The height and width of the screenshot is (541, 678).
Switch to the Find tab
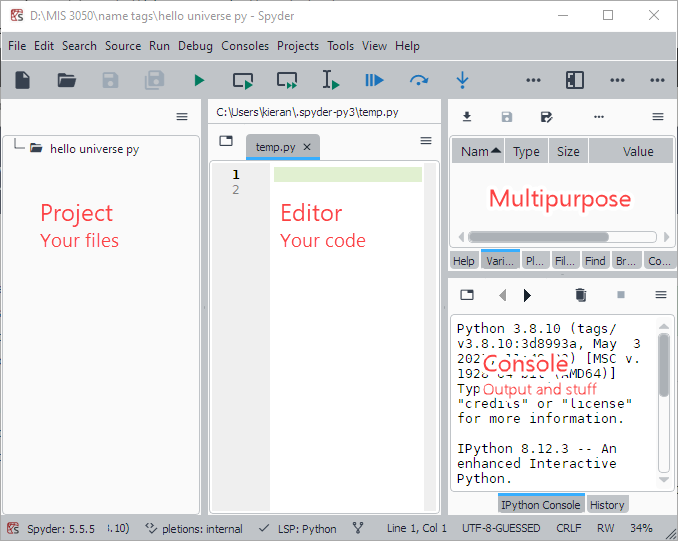click(595, 261)
